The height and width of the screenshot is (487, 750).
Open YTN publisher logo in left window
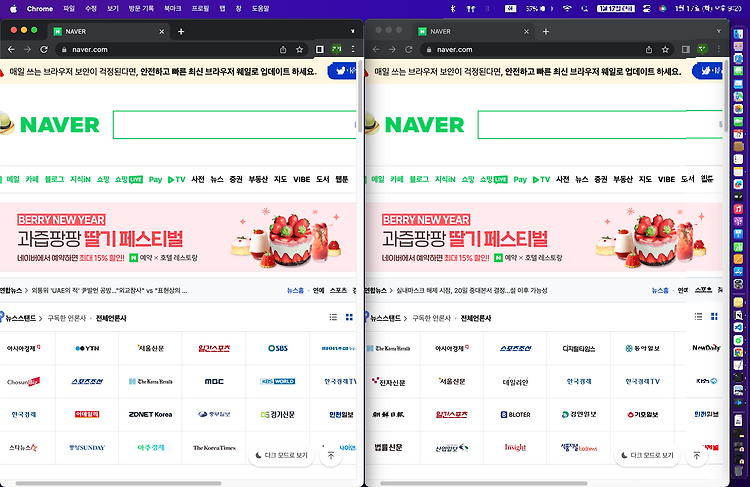pos(87,348)
